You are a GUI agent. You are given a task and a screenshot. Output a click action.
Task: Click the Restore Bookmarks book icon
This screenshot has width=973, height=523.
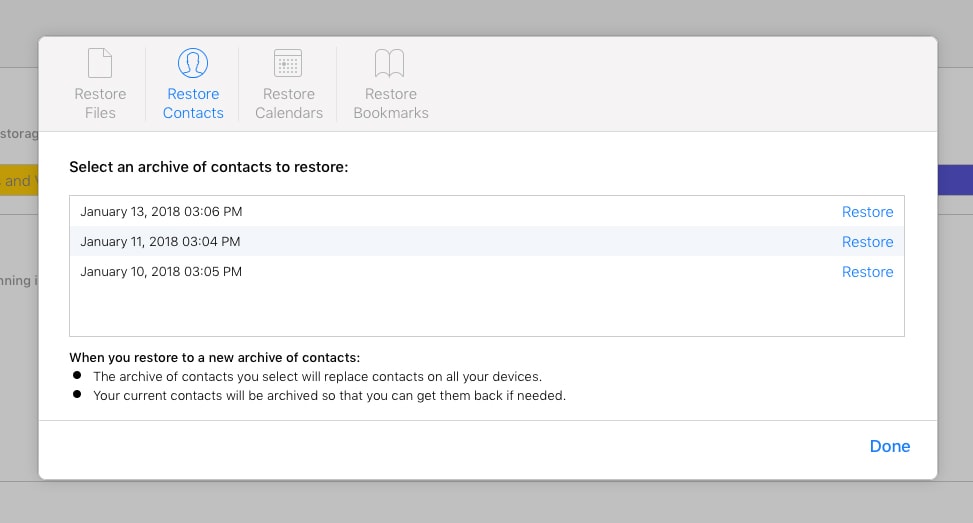(x=390, y=63)
